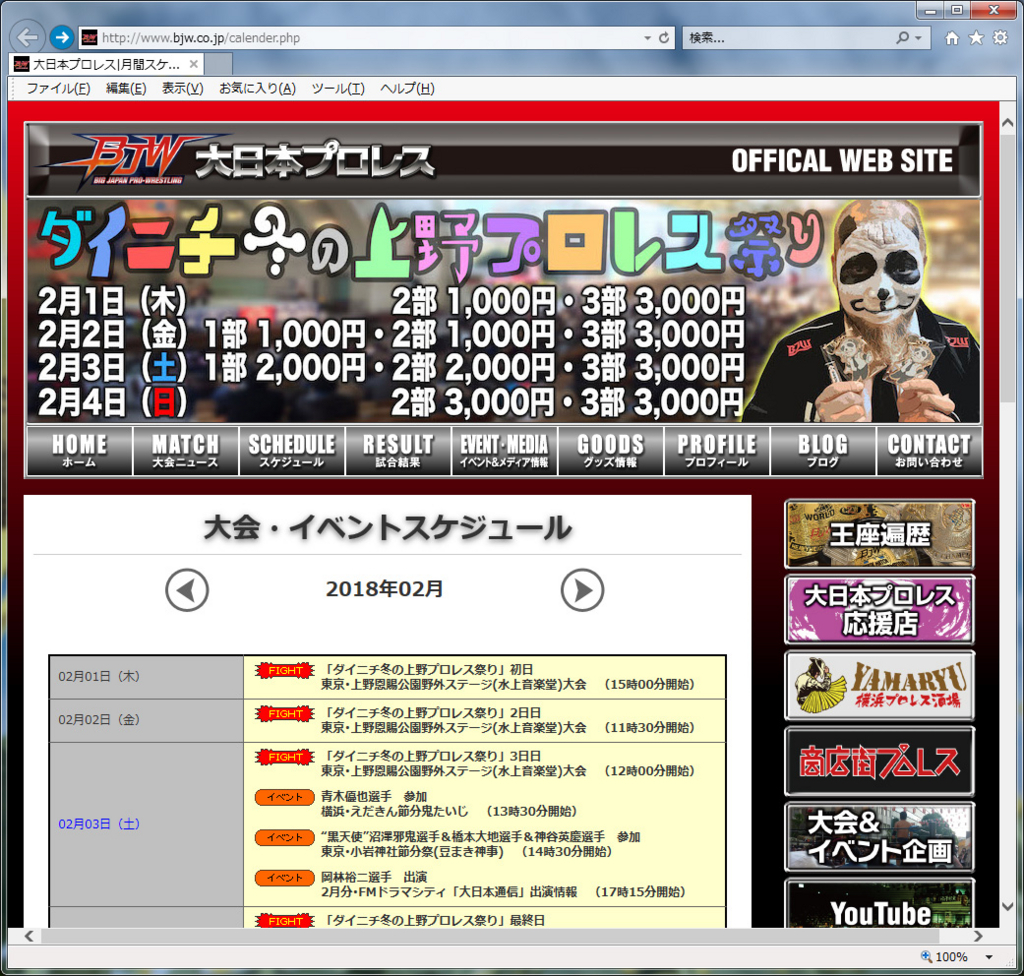This screenshot has height=976, width=1024.
Task: Click GOODS グッズ情報 navigation button
Action: click(x=611, y=451)
